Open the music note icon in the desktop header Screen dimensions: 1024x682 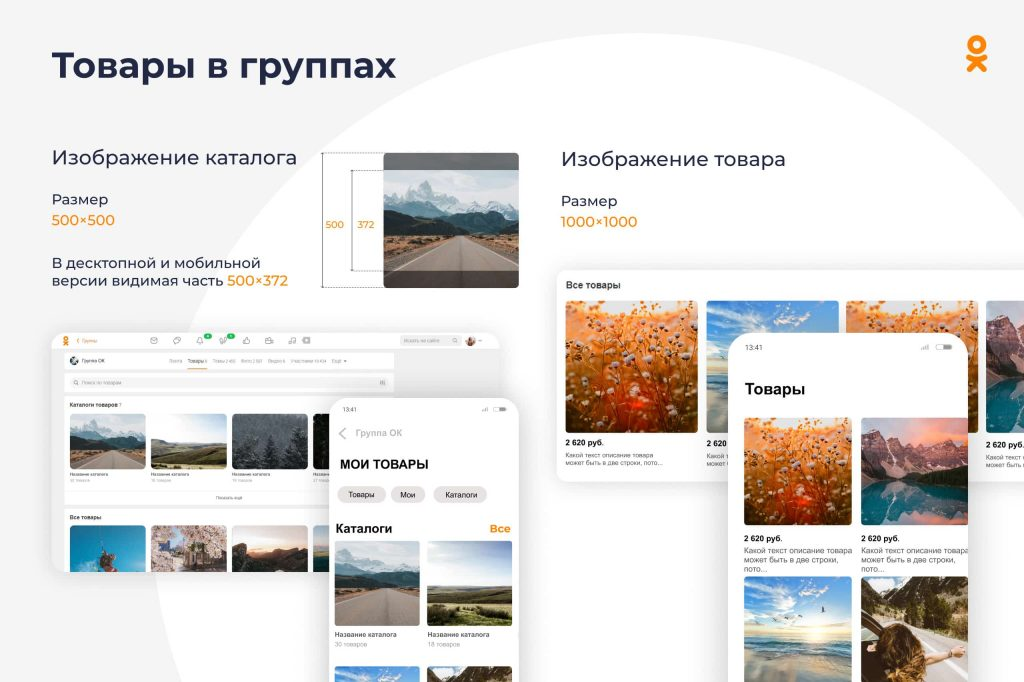pyautogui.click(x=292, y=340)
